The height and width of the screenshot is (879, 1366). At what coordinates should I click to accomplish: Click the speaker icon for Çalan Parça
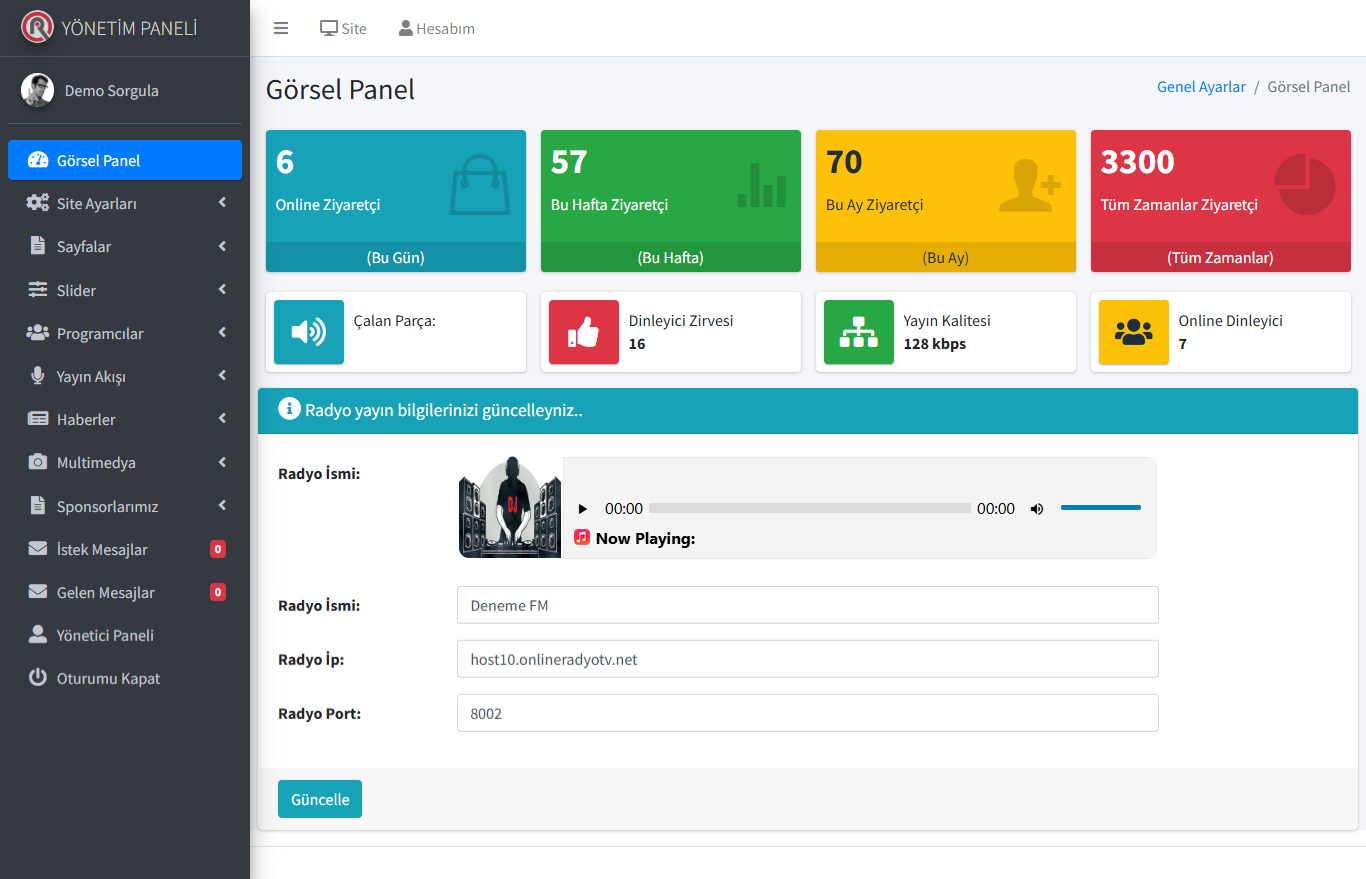point(308,332)
